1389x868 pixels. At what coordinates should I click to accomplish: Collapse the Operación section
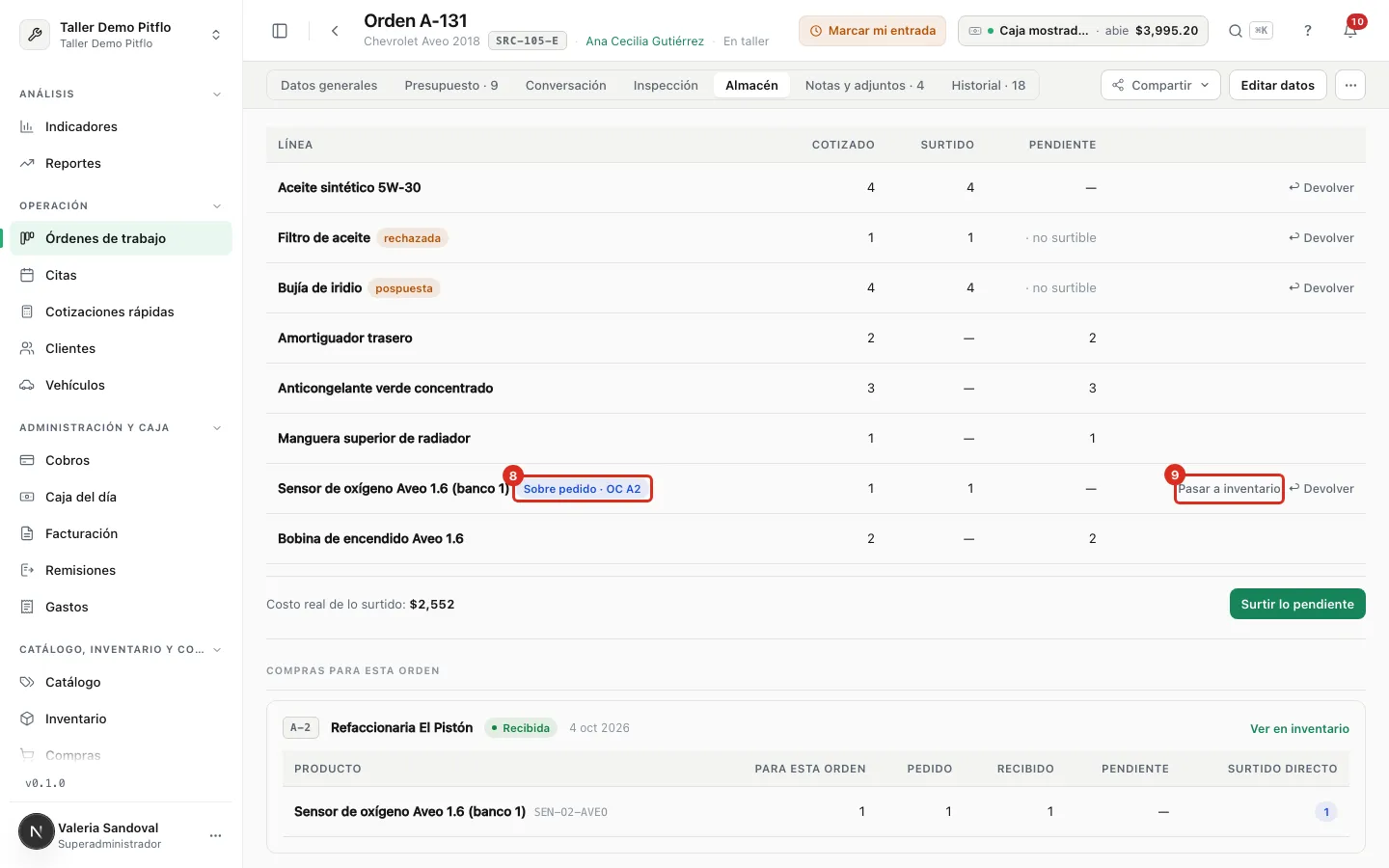(216, 205)
